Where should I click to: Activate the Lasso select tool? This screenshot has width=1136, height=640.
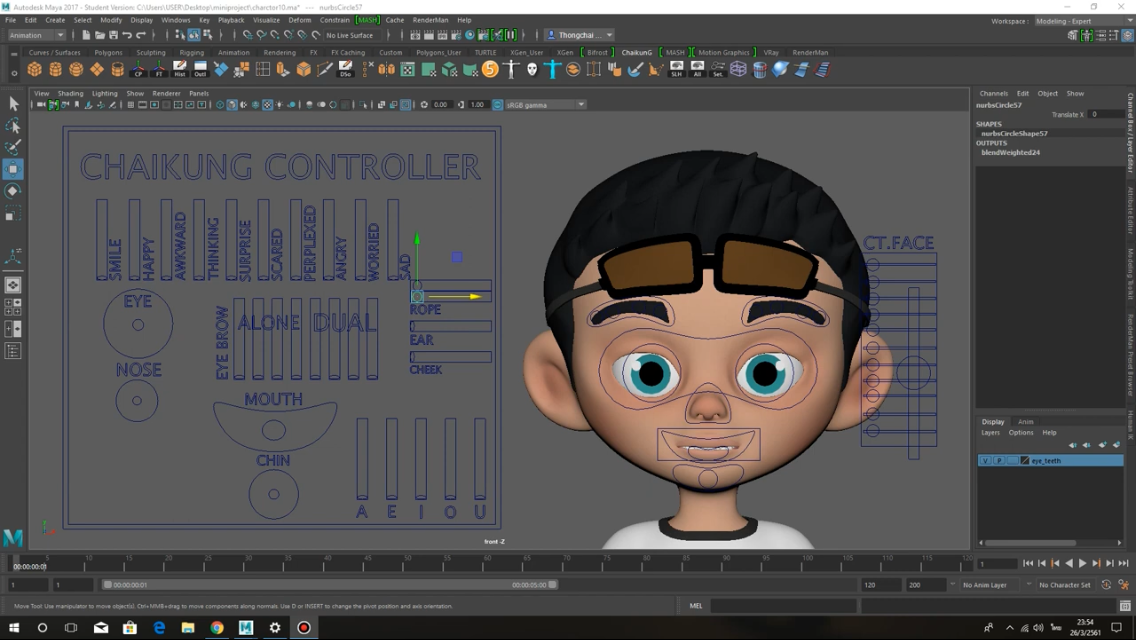click(x=13, y=125)
